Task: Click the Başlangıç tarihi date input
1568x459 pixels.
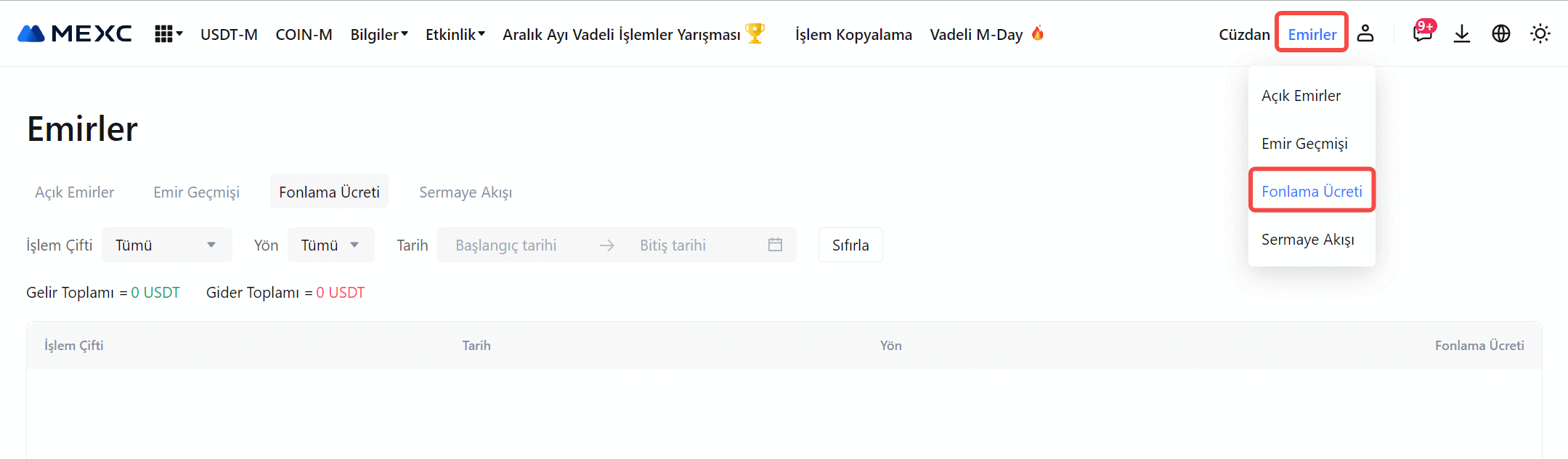Action: pyautogui.click(x=506, y=245)
